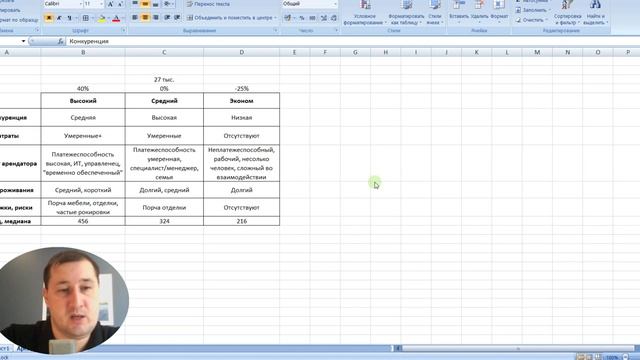Select cell showing 27 тыс.

(164, 80)
